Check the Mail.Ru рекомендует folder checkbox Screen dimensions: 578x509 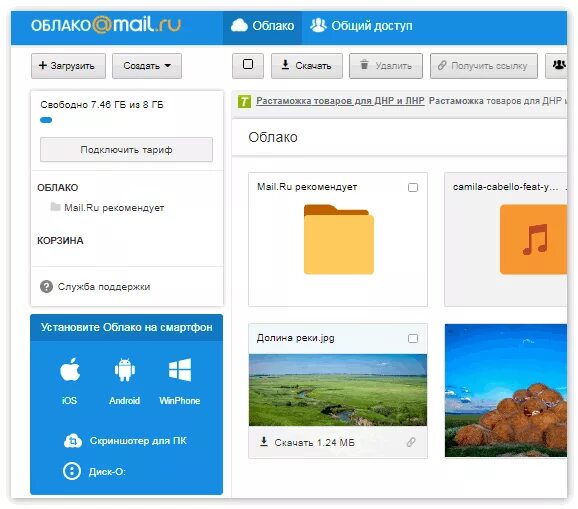[x=413, y=188]
